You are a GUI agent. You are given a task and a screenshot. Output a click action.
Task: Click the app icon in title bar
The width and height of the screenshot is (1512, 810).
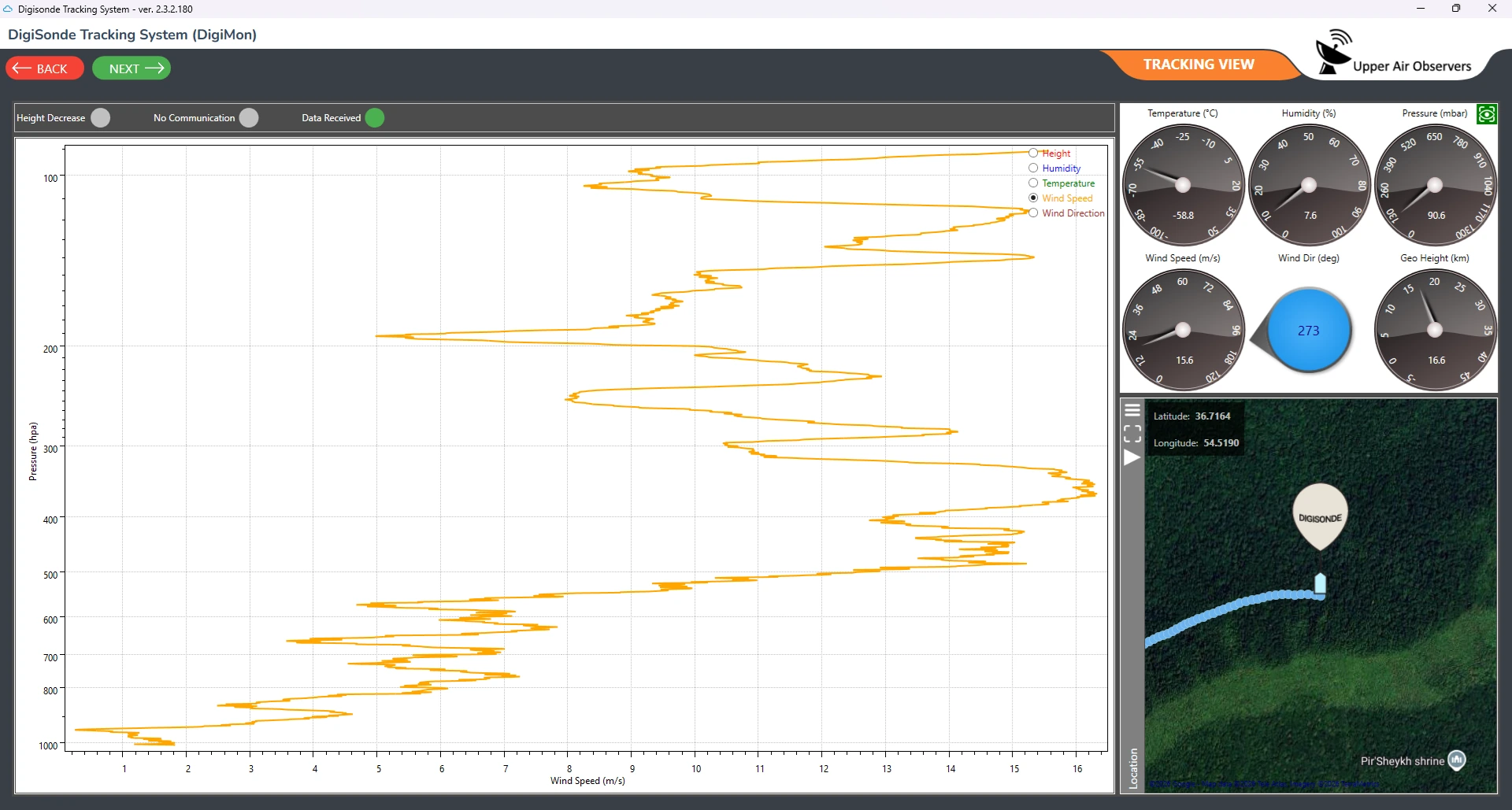9,9
